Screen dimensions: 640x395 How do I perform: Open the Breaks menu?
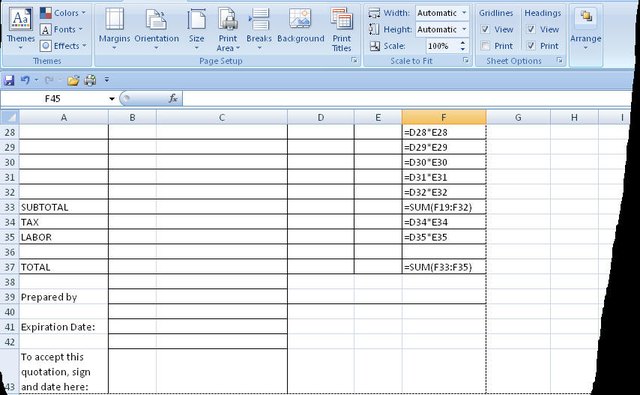[x=259, y=29]
